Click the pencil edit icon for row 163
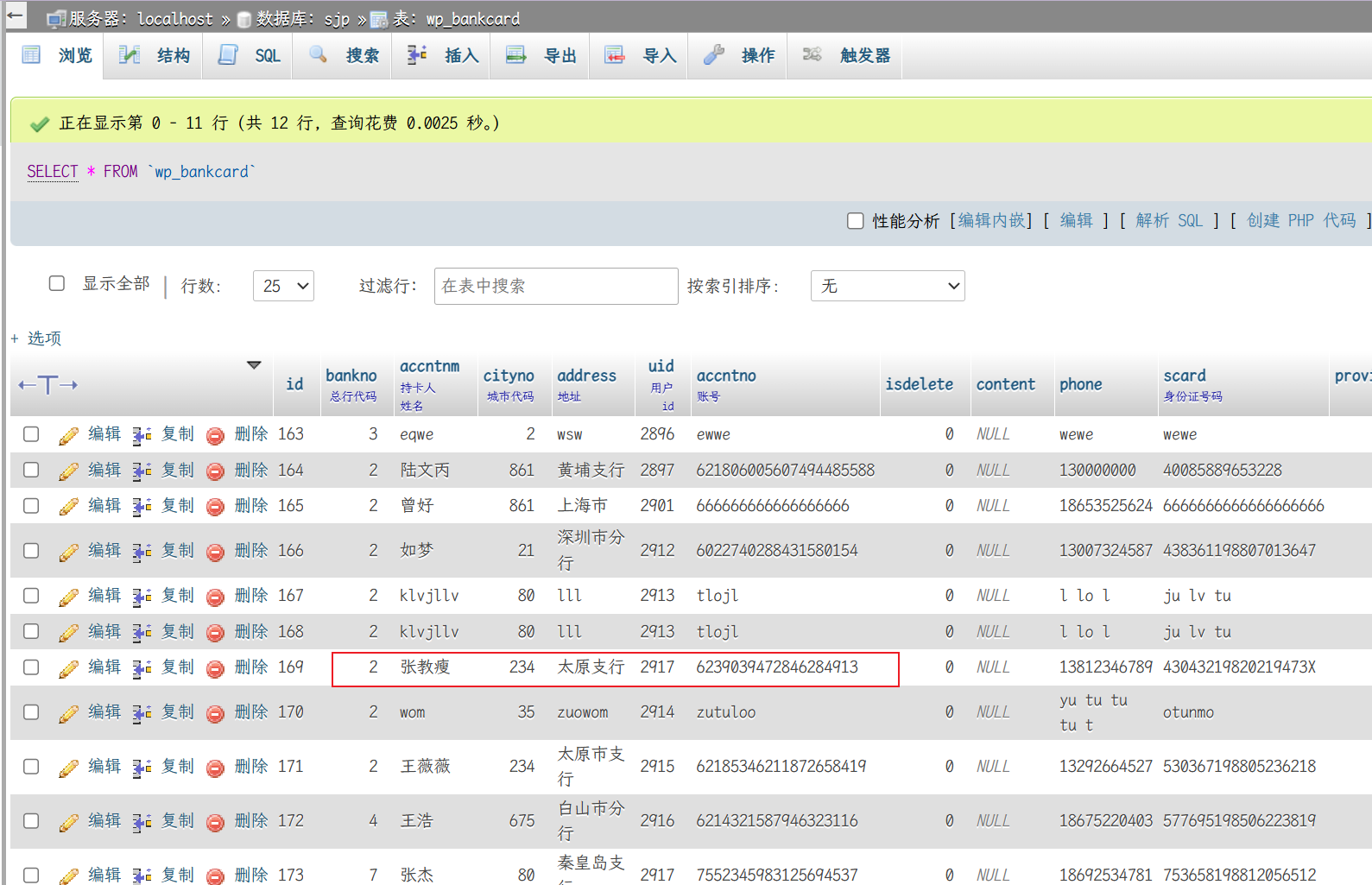 [69, 435]
